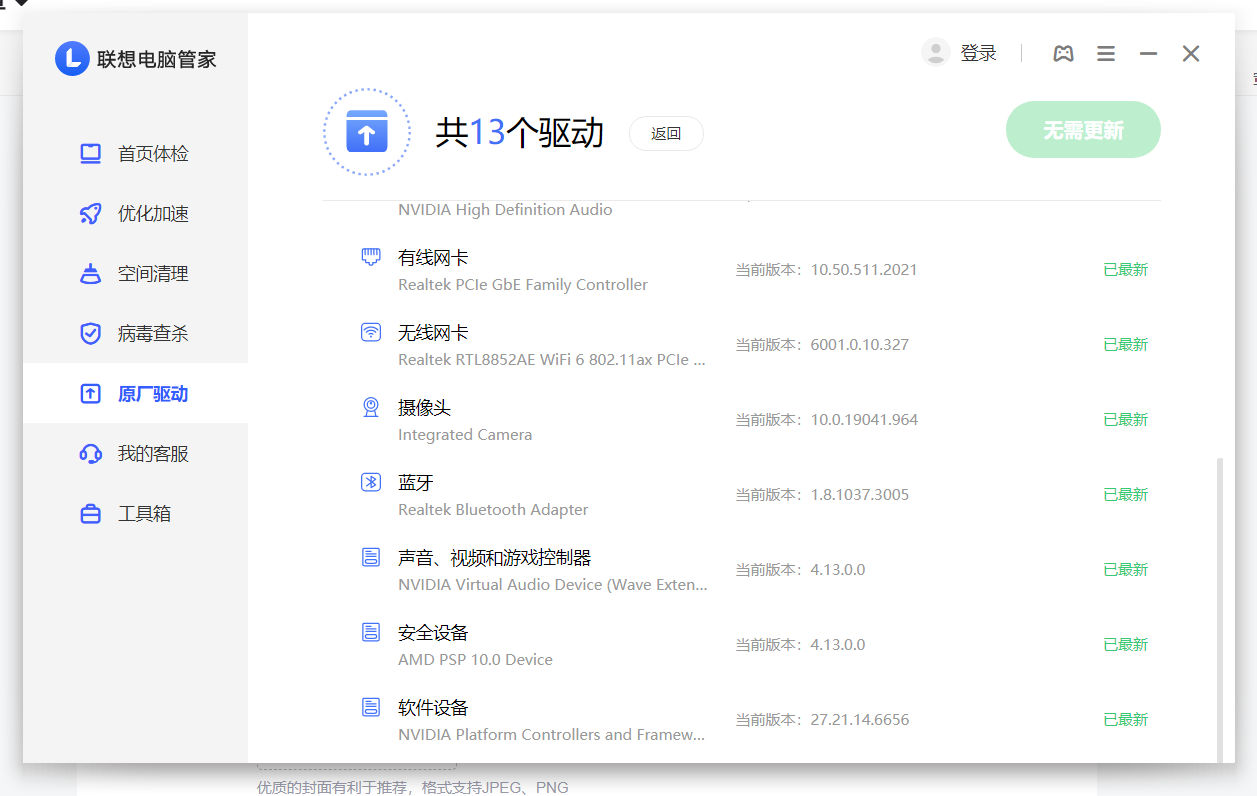Open the hamburger menu icon
Image resolution: width=1257 pixels, height=796 pixels.
(1106, 54)
